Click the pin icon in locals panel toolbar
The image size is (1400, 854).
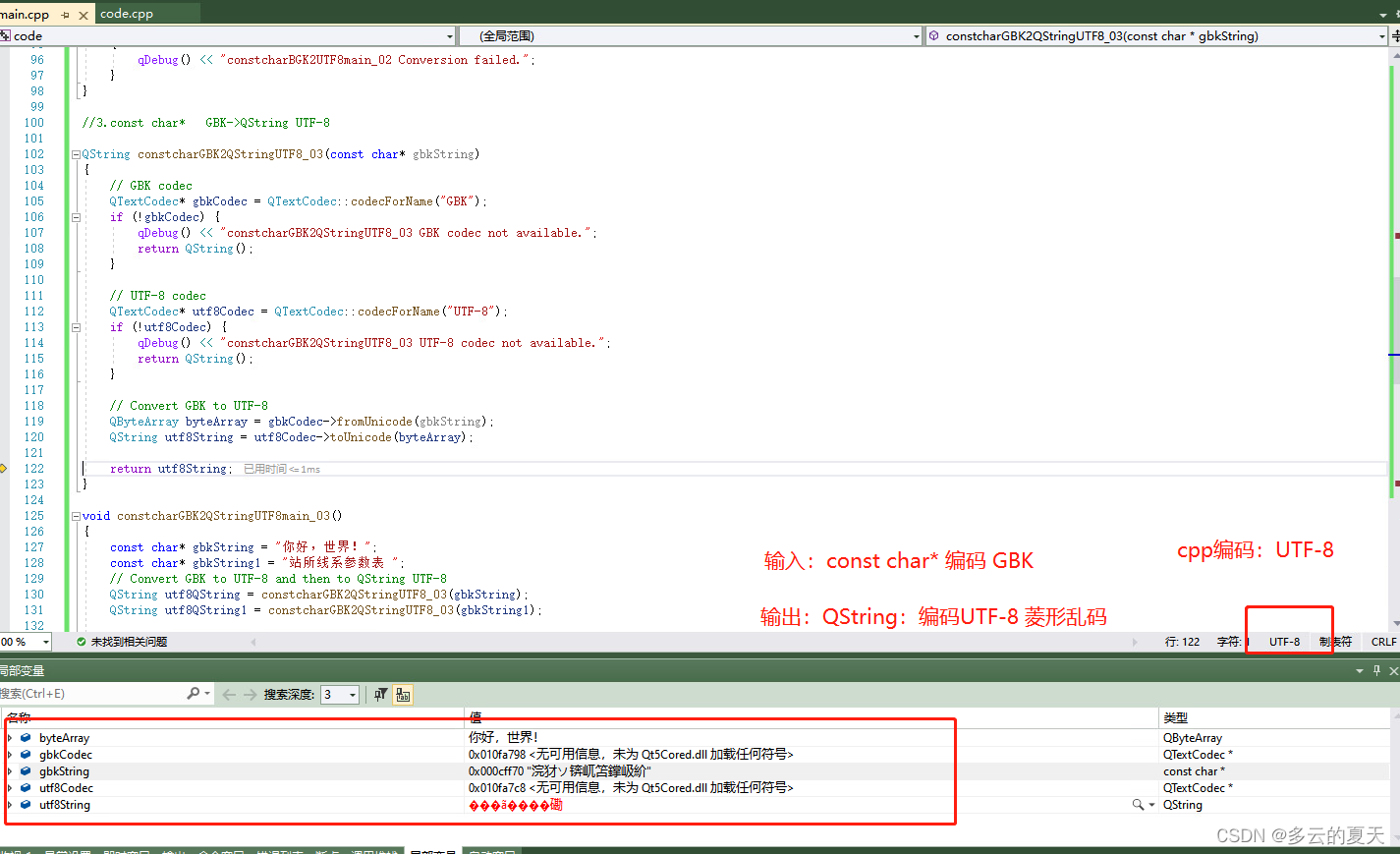point(380,694)
